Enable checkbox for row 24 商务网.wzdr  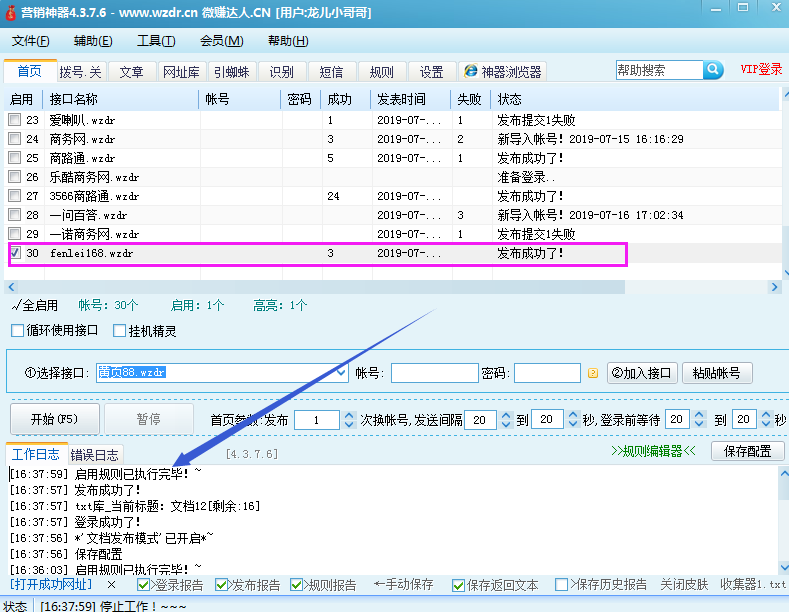pos(15,139)
